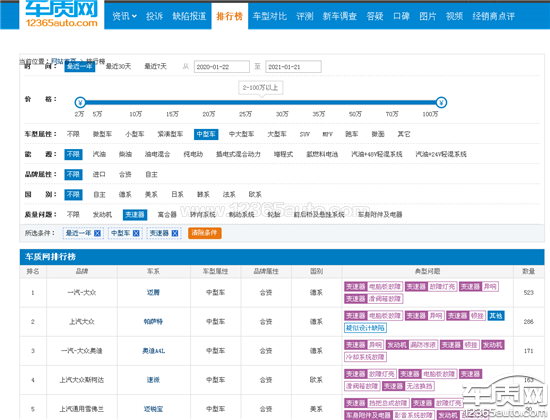The width and height of the screenshot is (550, 420).
Task: Click the end date field 2021-01-21
Action: point(293,67)
